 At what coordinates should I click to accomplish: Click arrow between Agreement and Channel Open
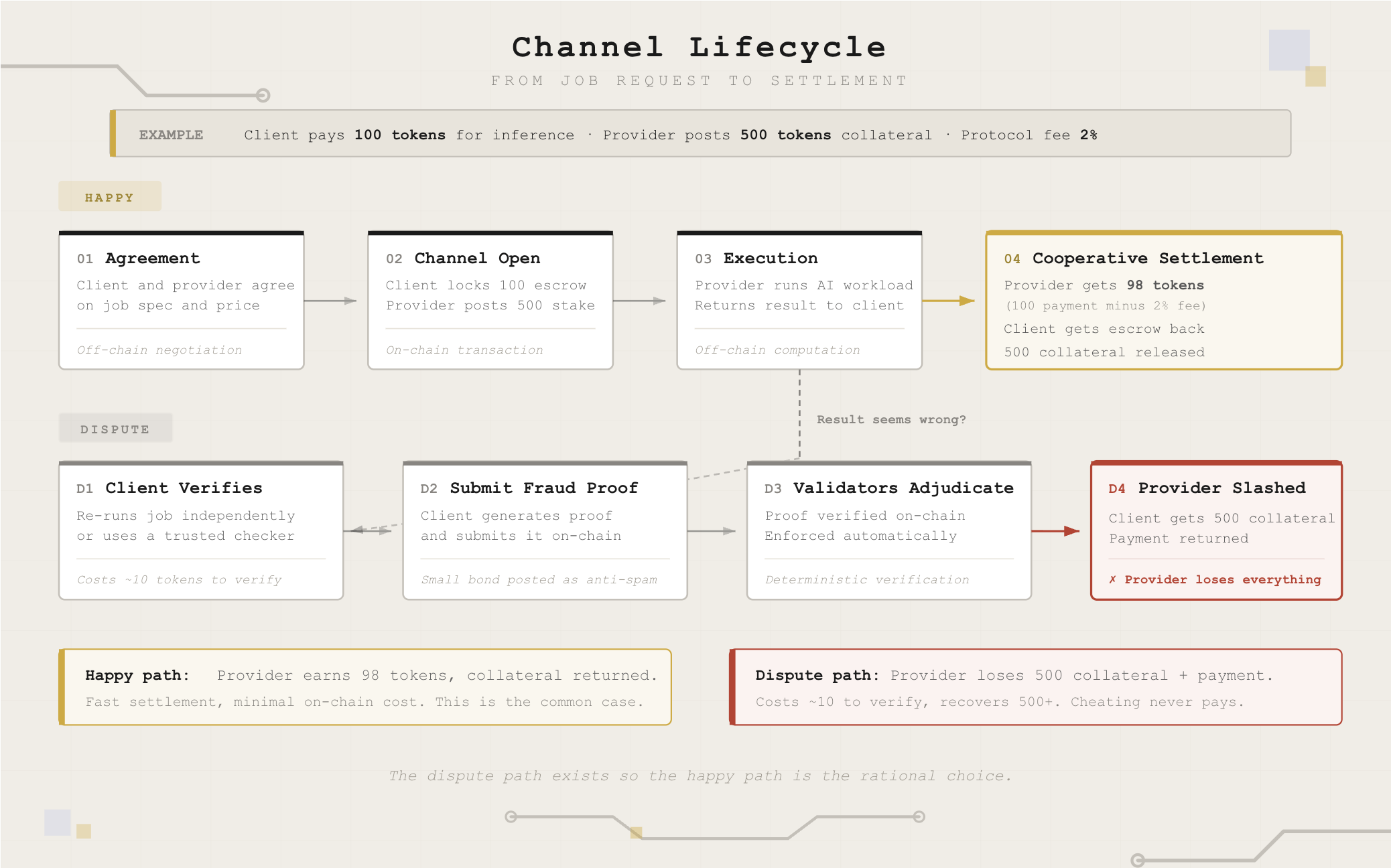330,301
